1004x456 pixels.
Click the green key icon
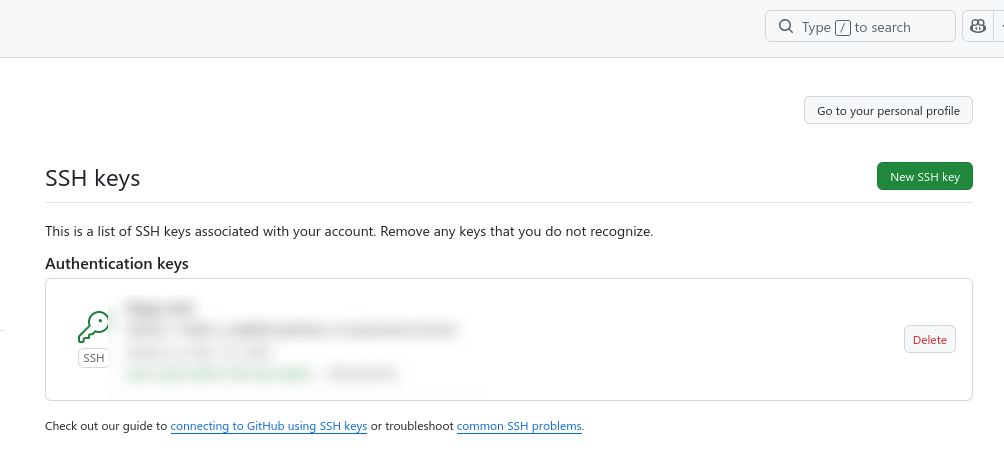(x=94, y=327)
